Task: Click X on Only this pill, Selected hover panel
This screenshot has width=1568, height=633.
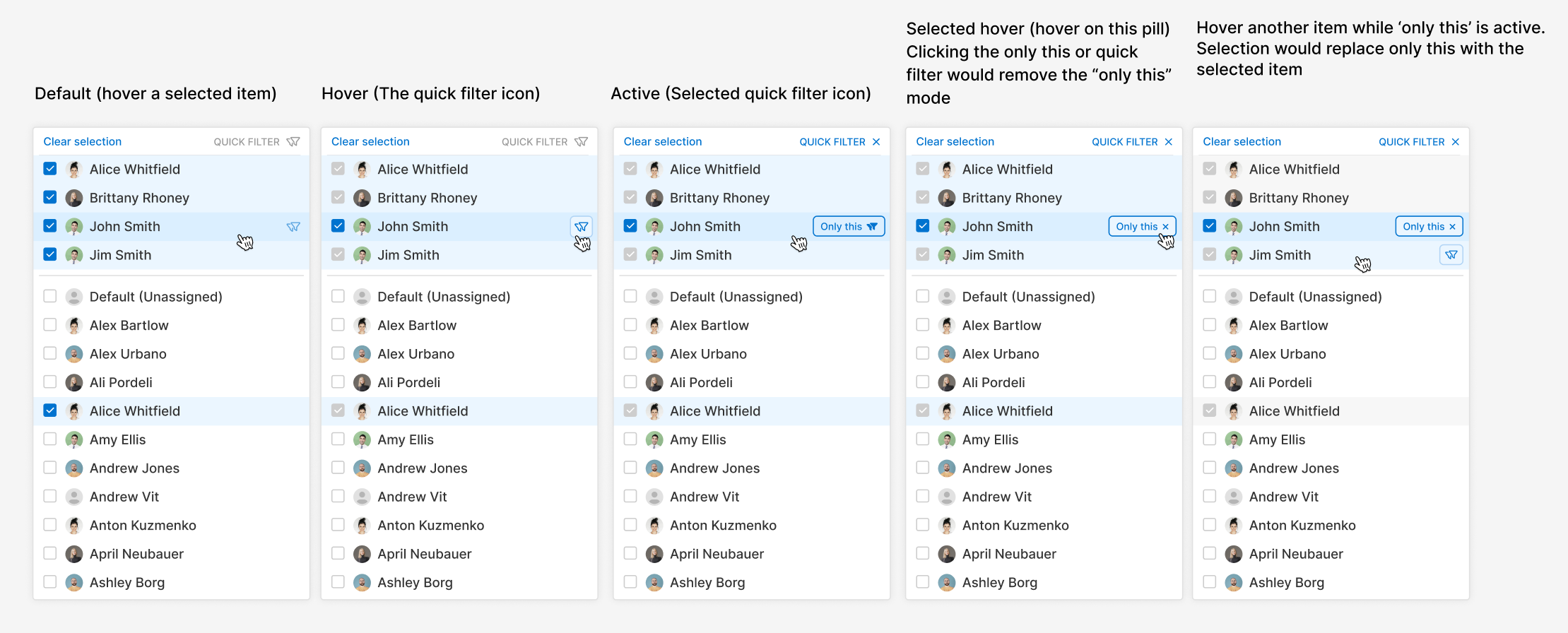Action: coord(1165,227)
